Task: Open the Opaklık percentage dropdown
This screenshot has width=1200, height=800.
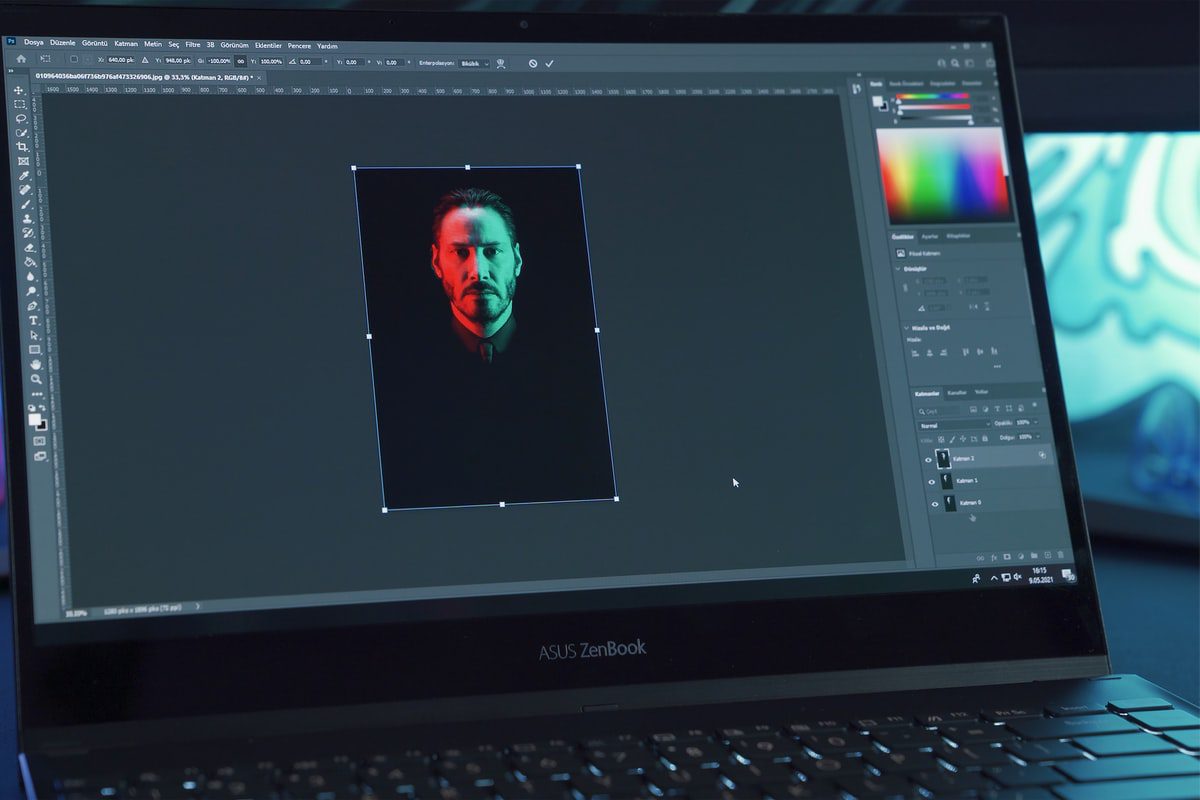Action: (x=1035, y=422)
